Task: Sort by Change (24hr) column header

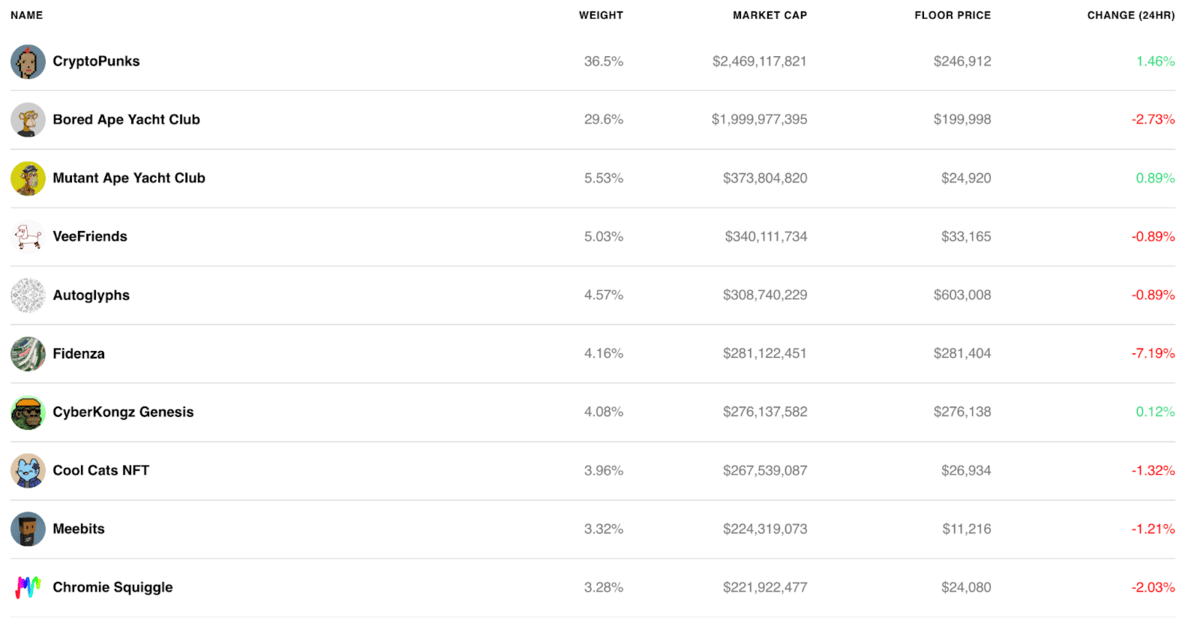Action: (x=1130, y=16)
